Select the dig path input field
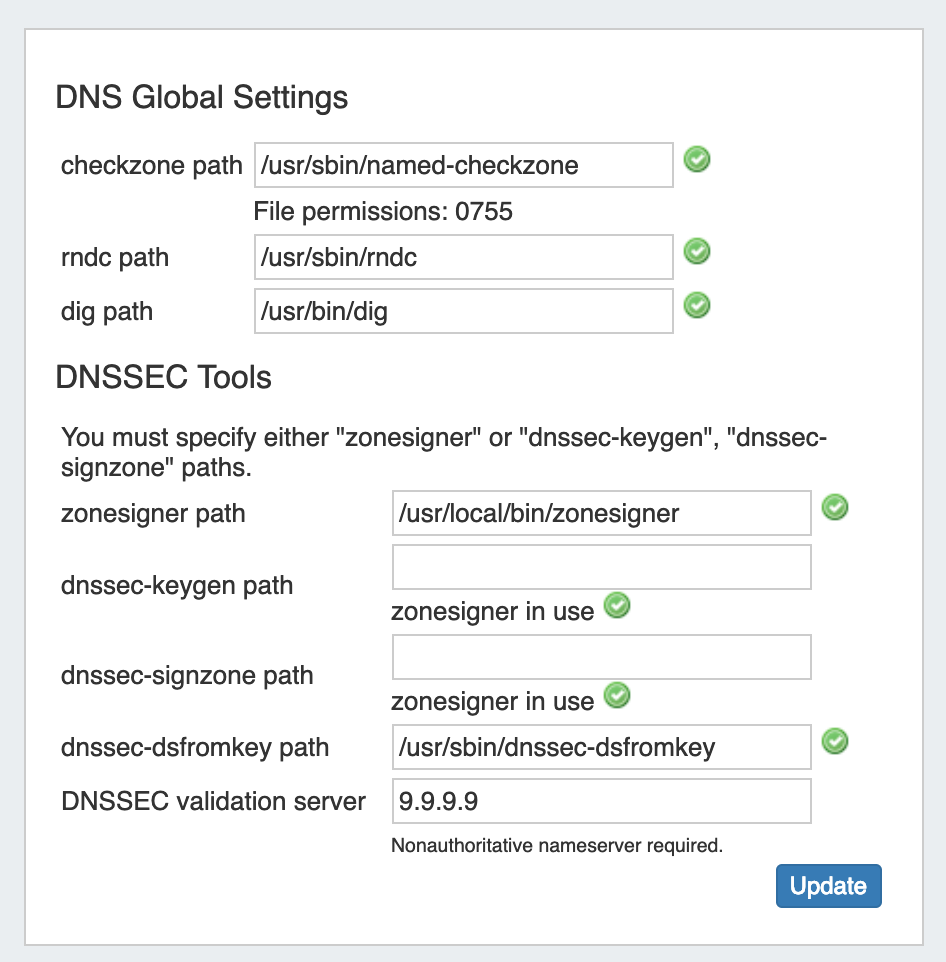The height and width of the screenshot is (962, 946). (463, 312)
